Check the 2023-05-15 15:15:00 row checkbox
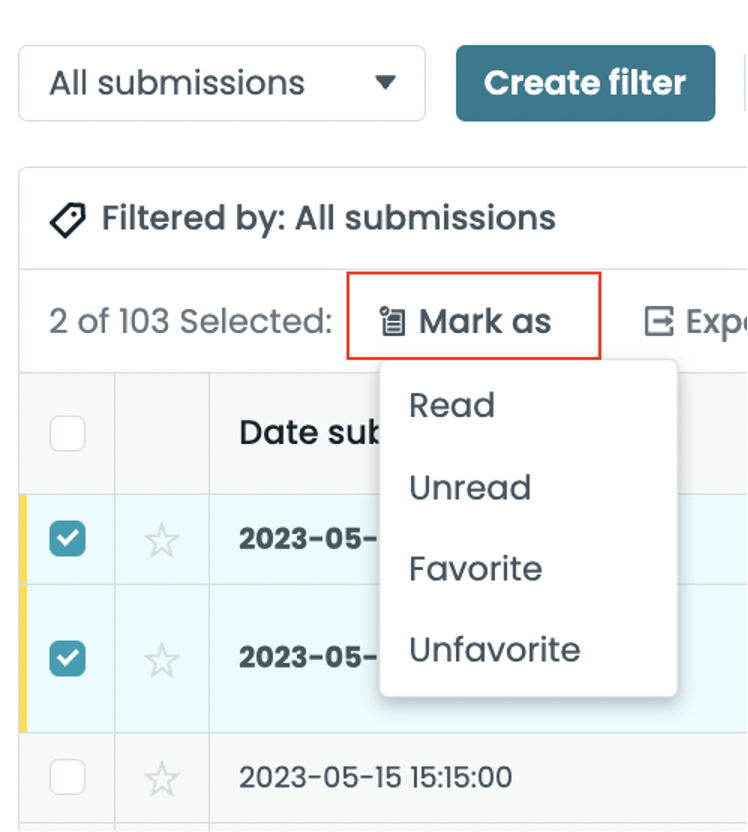 pos(67,777)
